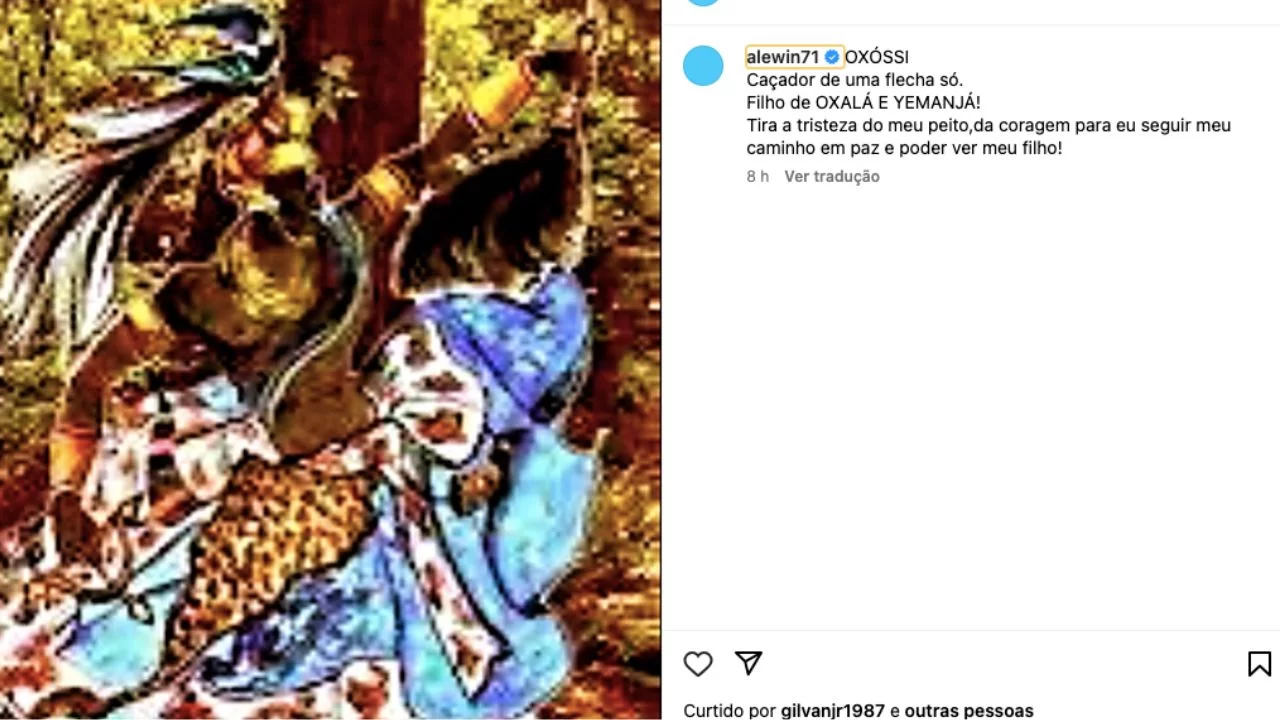Open the partially visible avatar at top
Image resolution: width=1280 pixels, height=720 pixels.
[703, 3]
